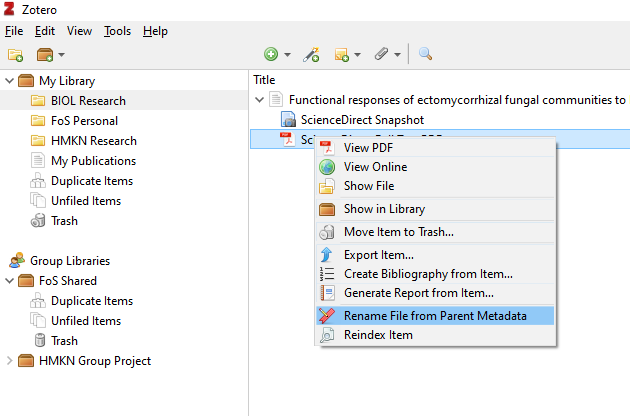Select the FoS Personal collection
Screen dimensions: 630x416
[84, 121]
